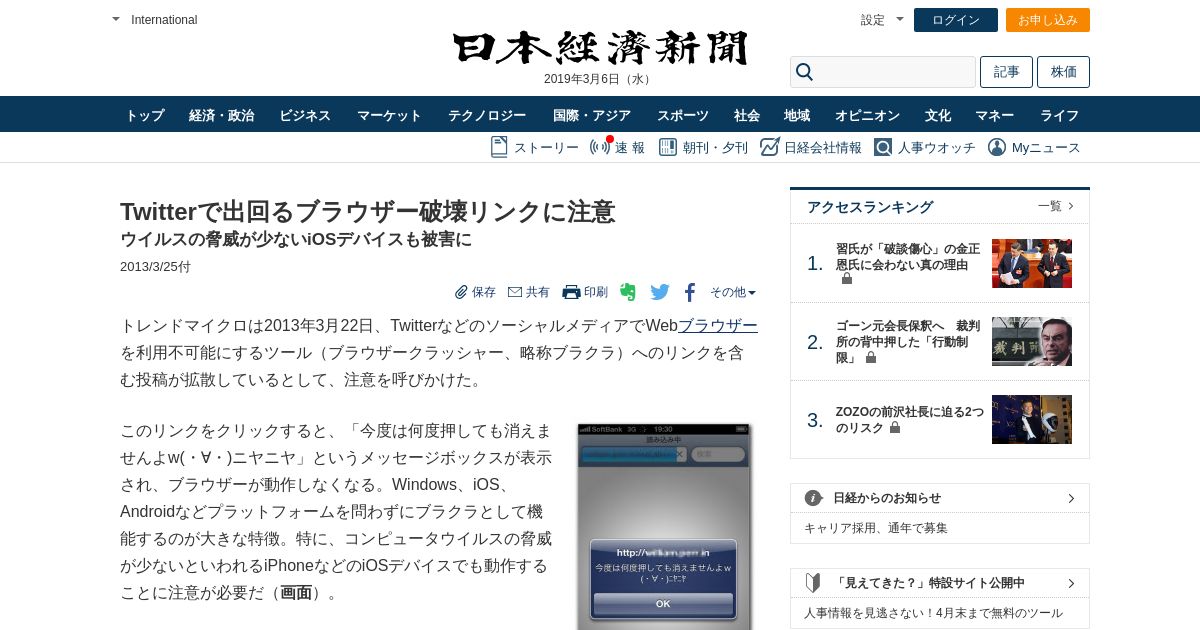This screenshot has width=1200, height=630.
Task: Open キャリア採用、通年で募集 notice
Action: [876, 528]
